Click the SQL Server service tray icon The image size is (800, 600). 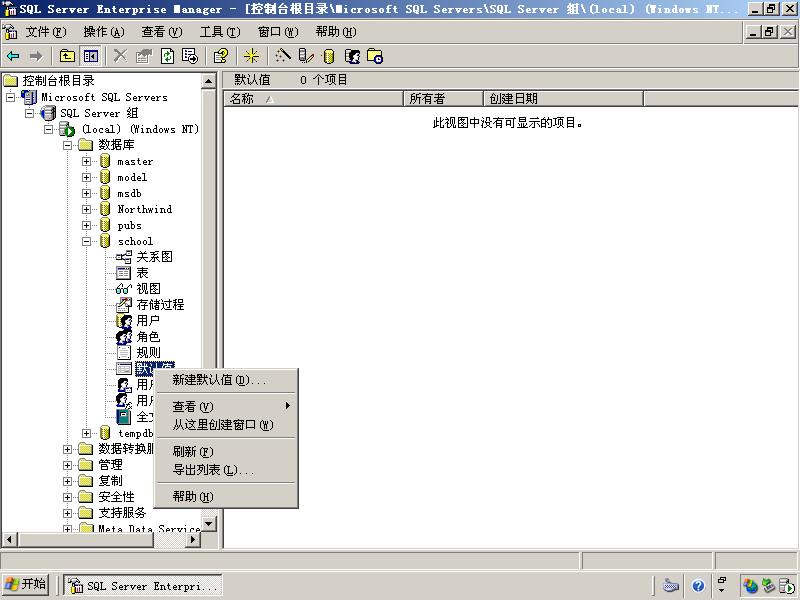pos(788,586)
